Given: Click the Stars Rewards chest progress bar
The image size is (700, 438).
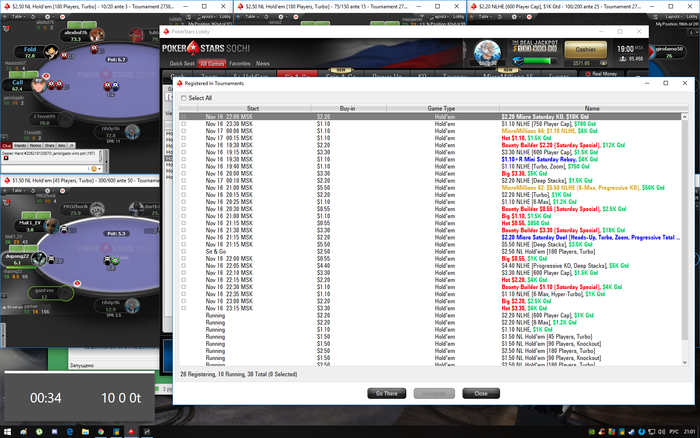Looking at the screenshot, I should (535, 61).
